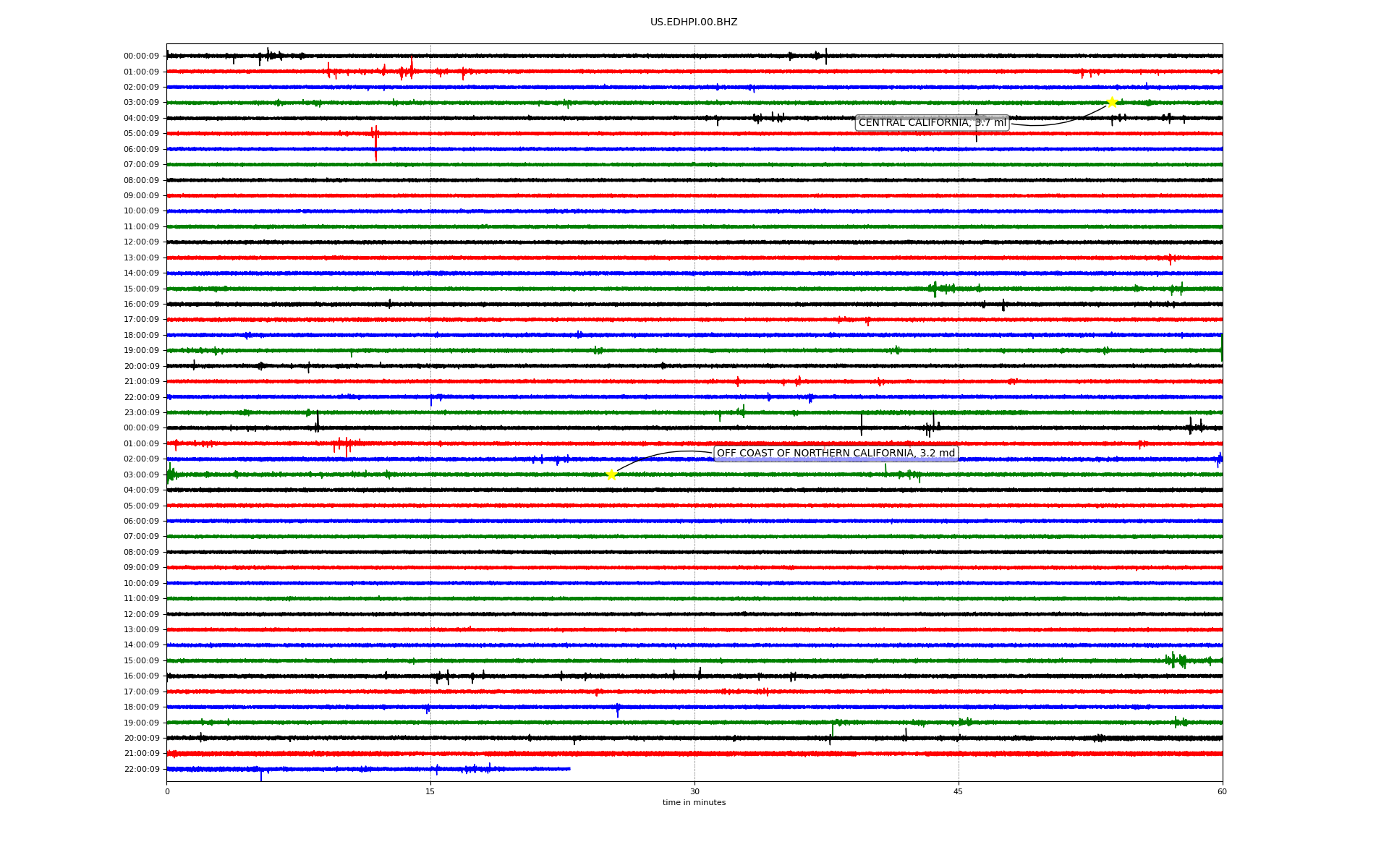Image resolution: width=1389 pixels, height=868 pixels.
Task: Click the 'time in minutes' axis label
Action: tap(694, 802)
